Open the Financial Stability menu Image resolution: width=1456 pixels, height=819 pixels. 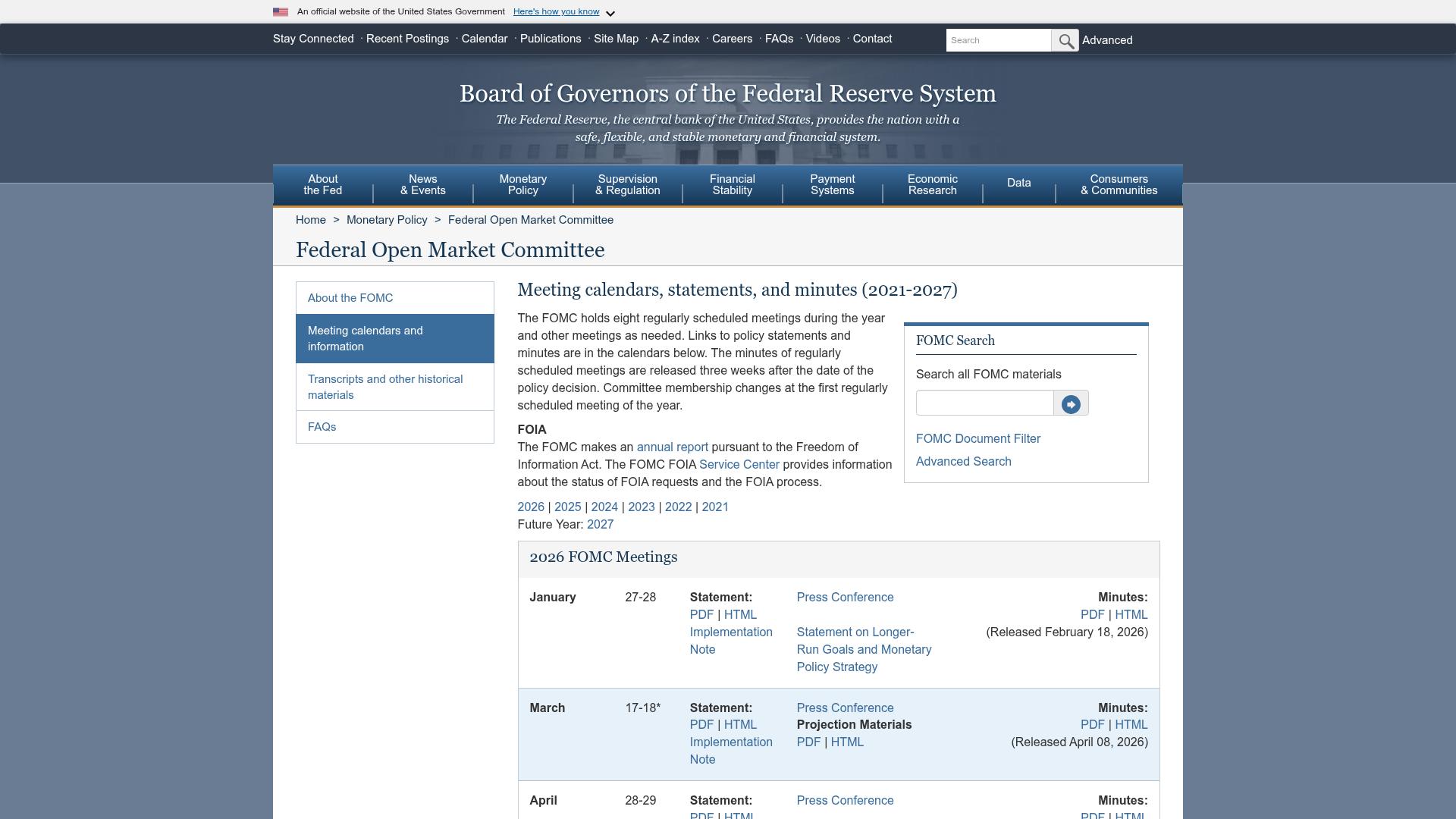(733, 185)
